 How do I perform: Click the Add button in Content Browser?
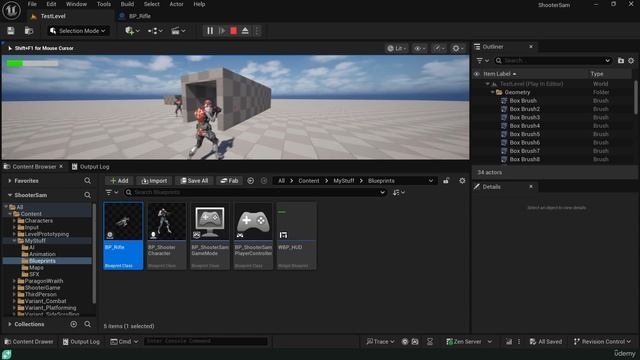[x=119, y=180]
